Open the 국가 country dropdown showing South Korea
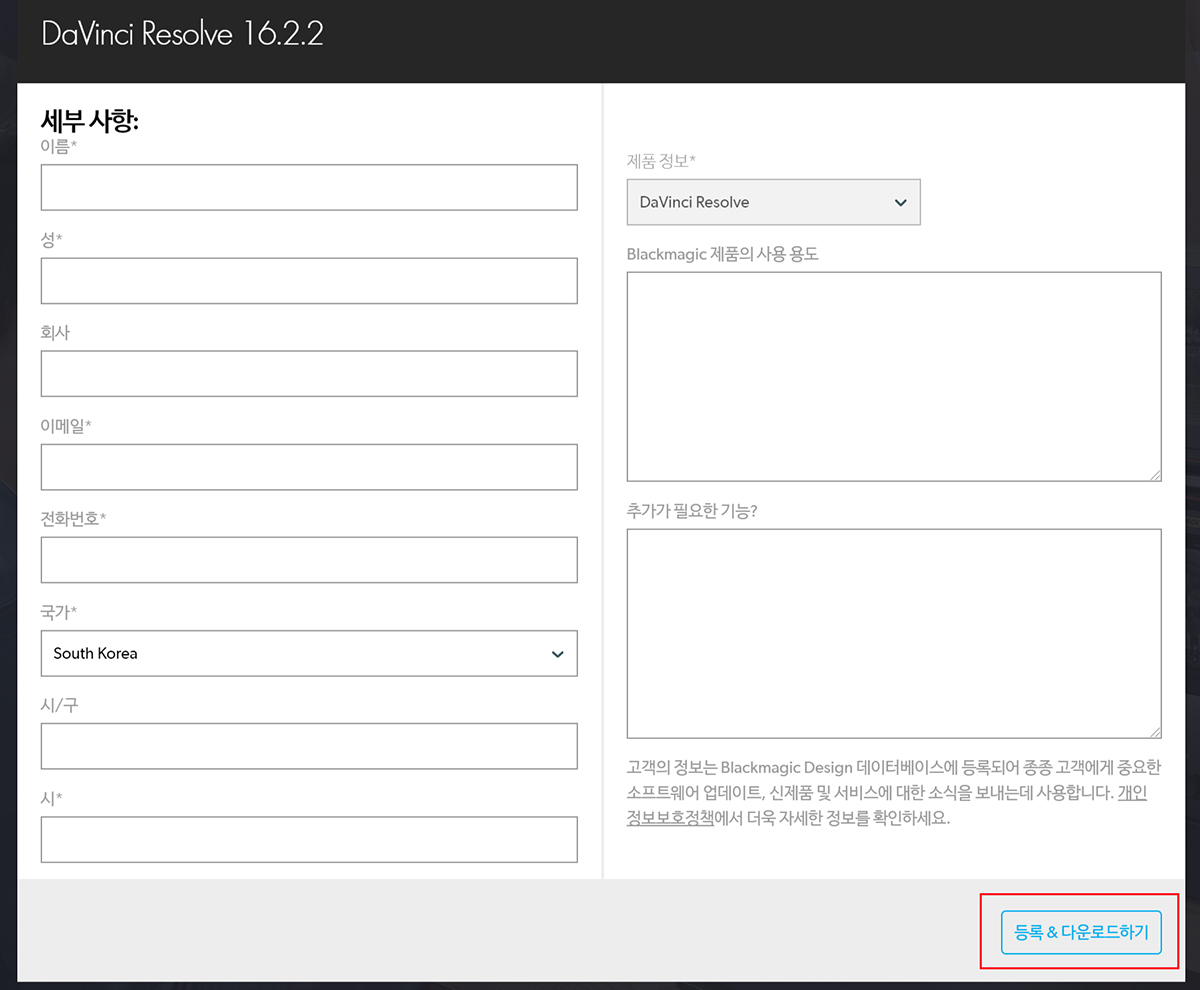Image resolution: width=1200 pixels, height=990 pixels. pyautogui.click(x=309, y=653)
